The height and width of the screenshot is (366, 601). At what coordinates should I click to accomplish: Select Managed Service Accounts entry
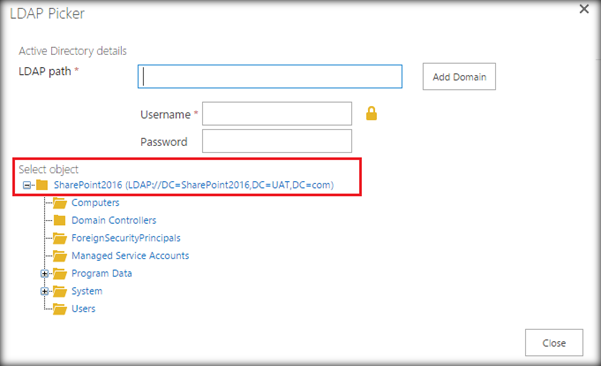point(130,256)
